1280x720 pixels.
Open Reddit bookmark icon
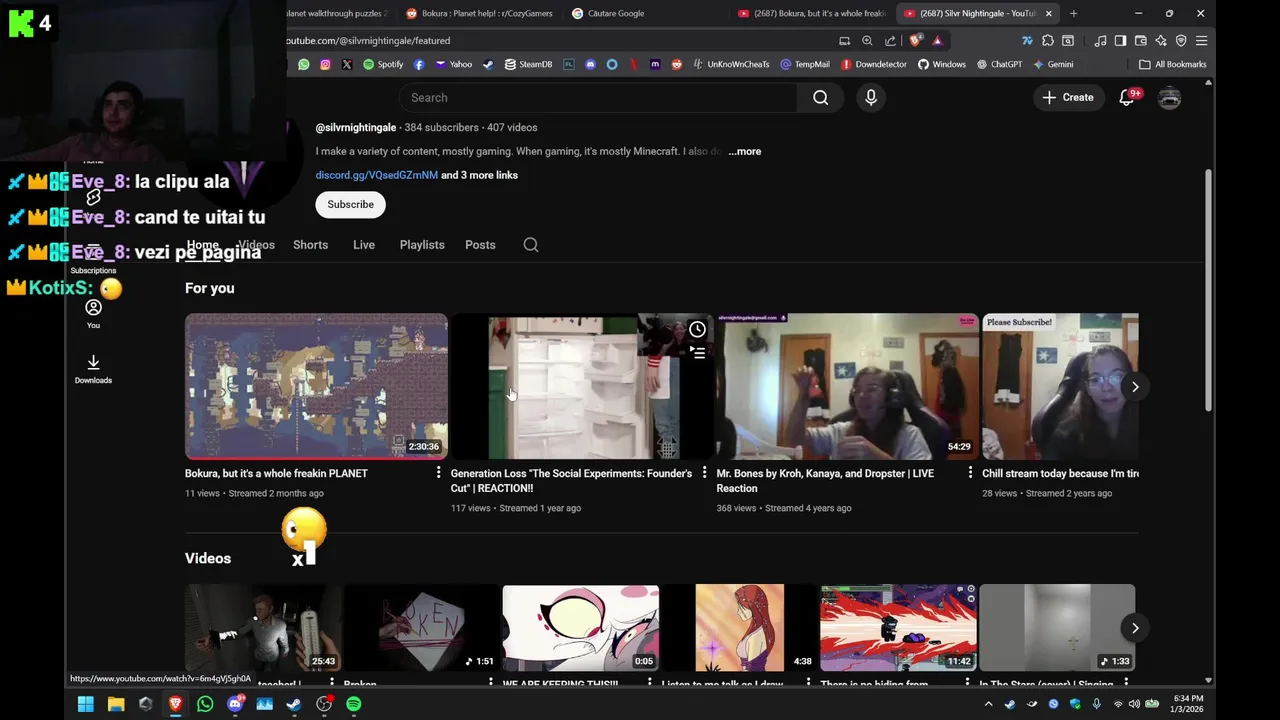coord(677,64)
